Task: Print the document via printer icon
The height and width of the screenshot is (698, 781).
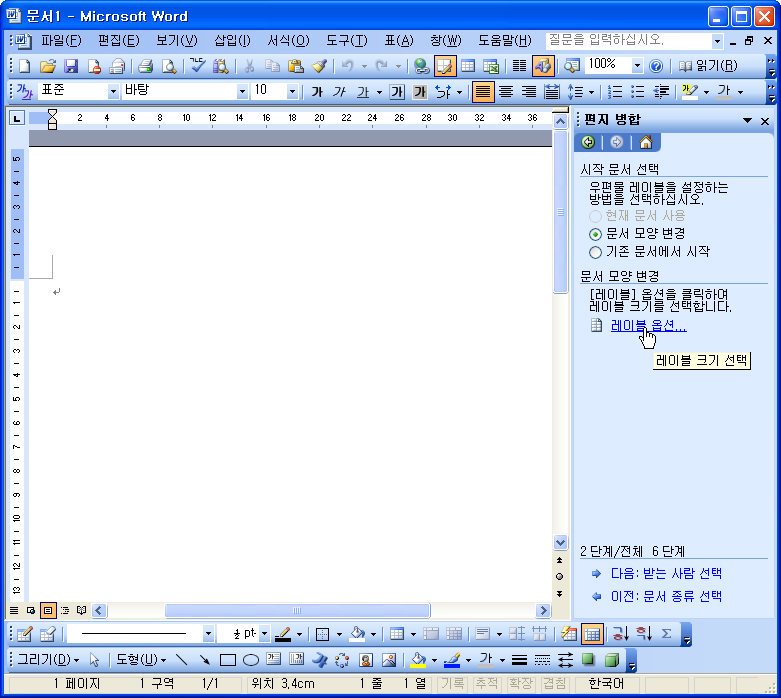Action: [145, 66]
